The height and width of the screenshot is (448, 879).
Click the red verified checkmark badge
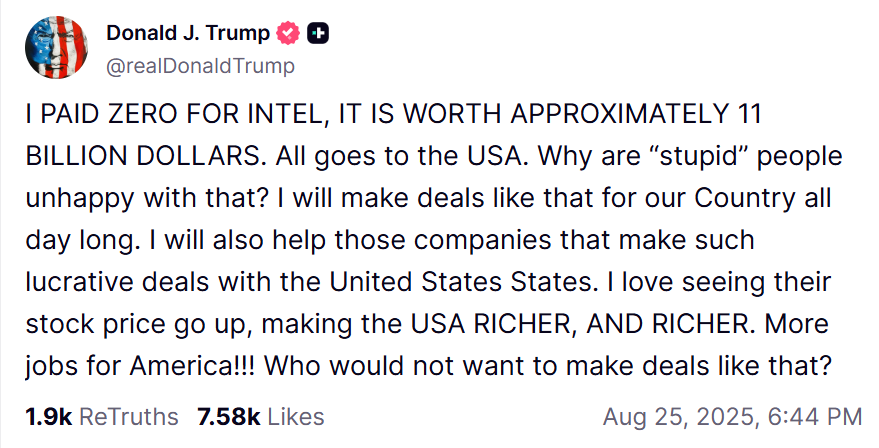[288, 33]
